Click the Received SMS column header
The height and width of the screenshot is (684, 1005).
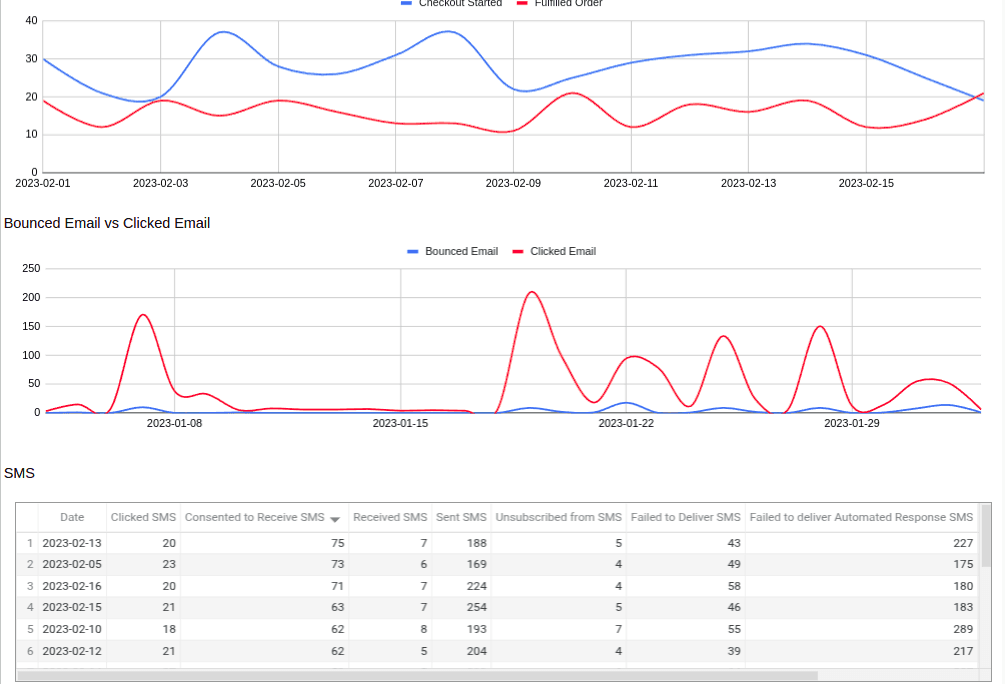390,517
